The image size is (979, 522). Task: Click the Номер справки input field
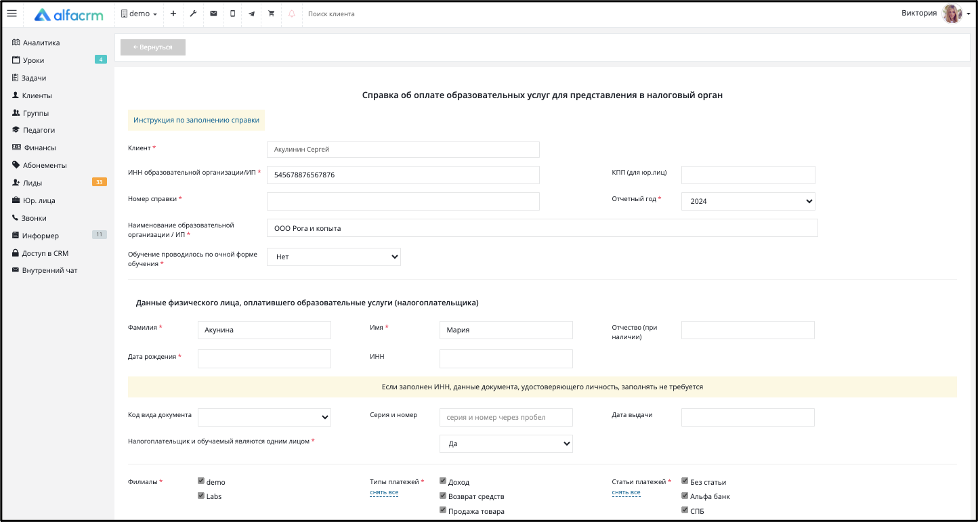point(403,202)
